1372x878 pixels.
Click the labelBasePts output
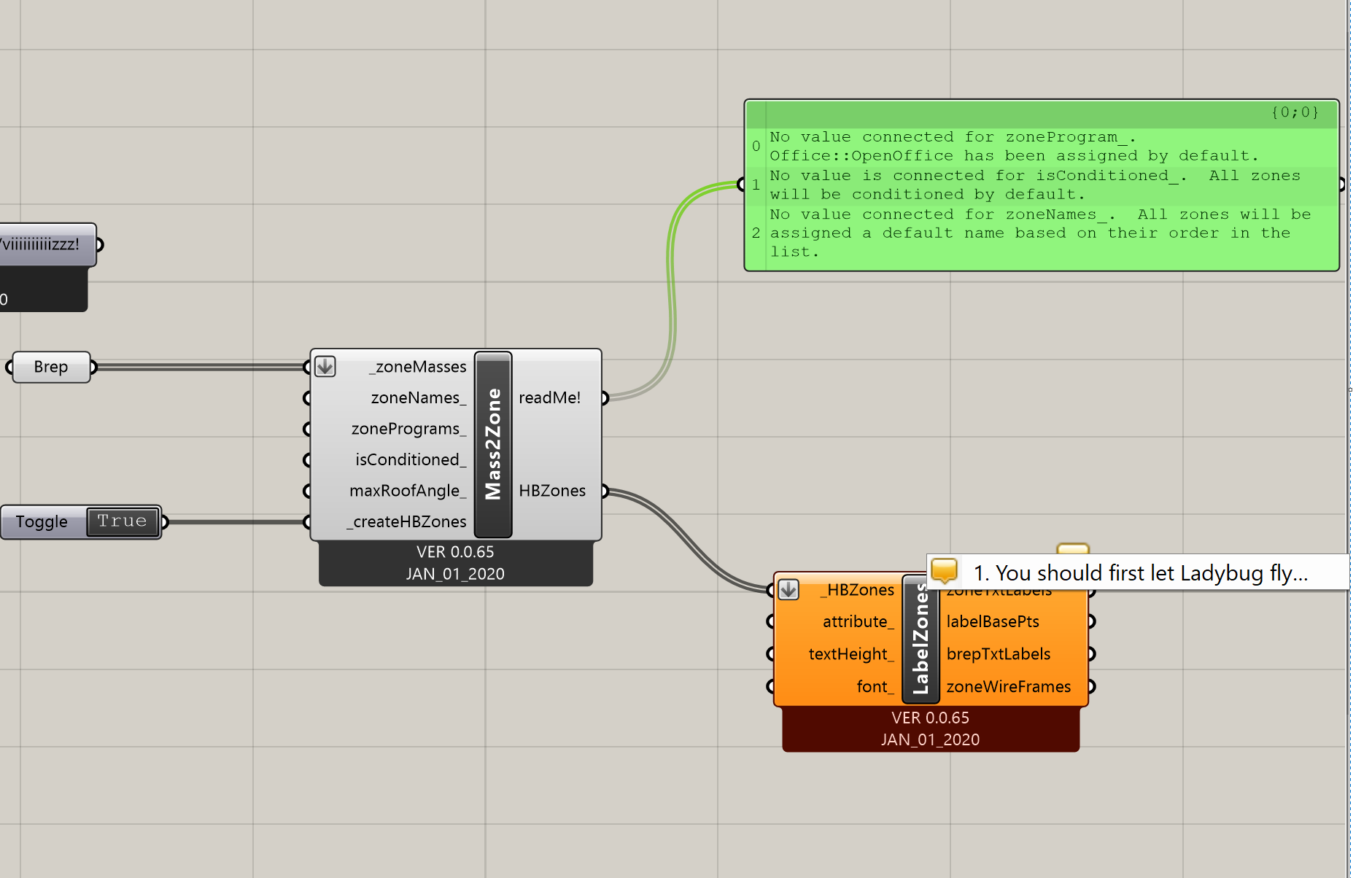[x=993, y=621]
